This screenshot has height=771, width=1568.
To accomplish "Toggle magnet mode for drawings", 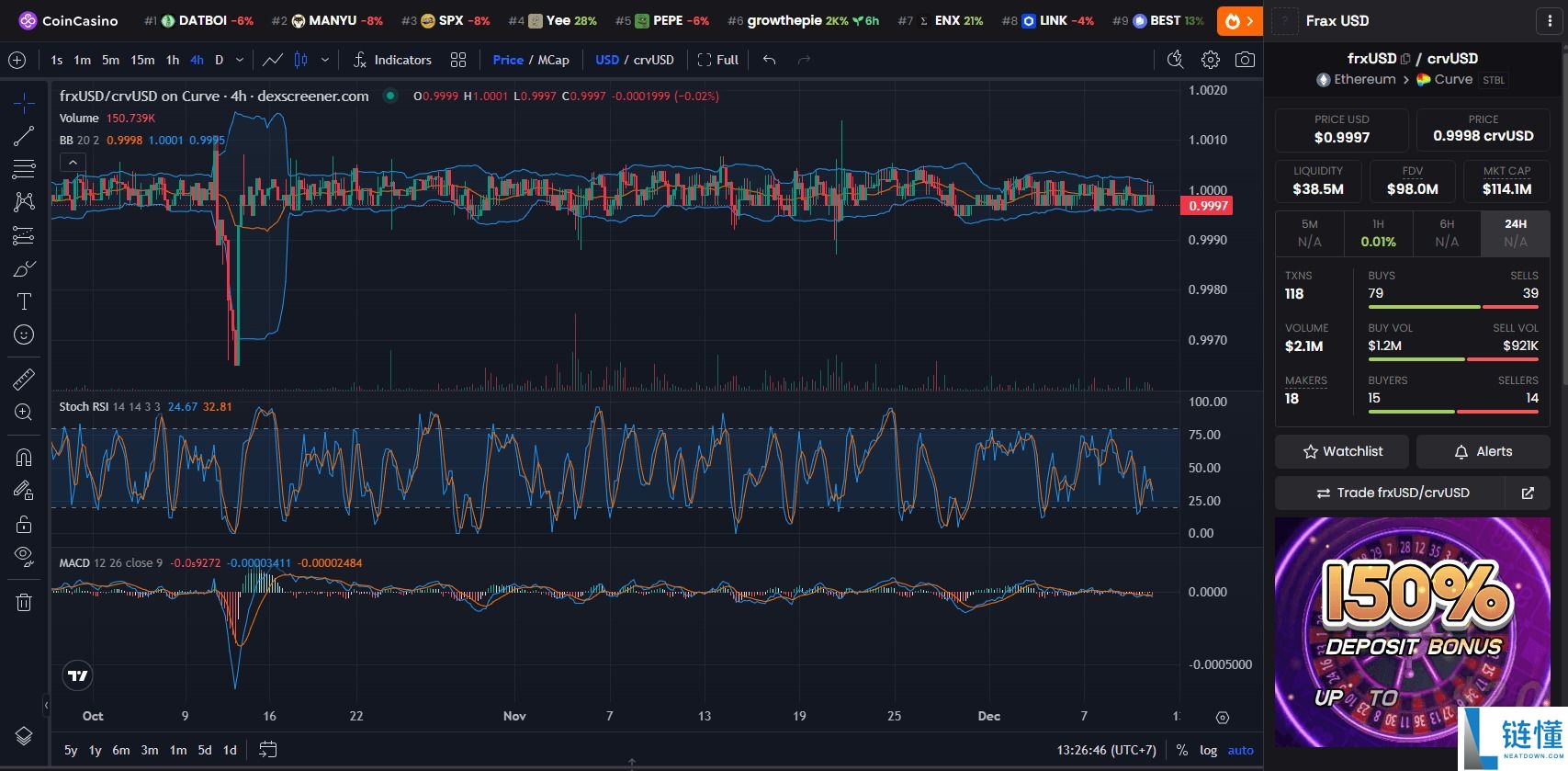I will [x=24, y=457].
